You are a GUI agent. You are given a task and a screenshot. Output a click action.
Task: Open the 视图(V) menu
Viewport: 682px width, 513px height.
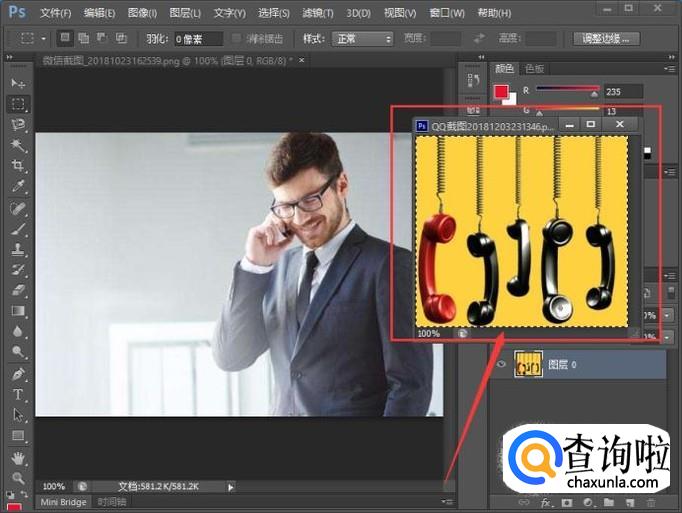[x=400, y=13]
